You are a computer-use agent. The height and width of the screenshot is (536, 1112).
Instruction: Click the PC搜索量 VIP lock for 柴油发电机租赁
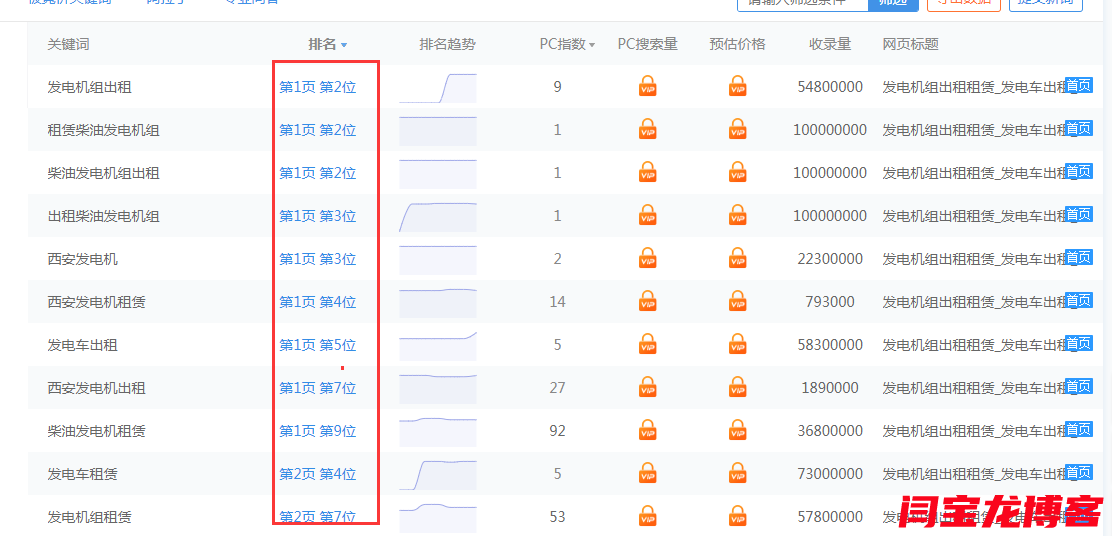[x=647, y=430]
